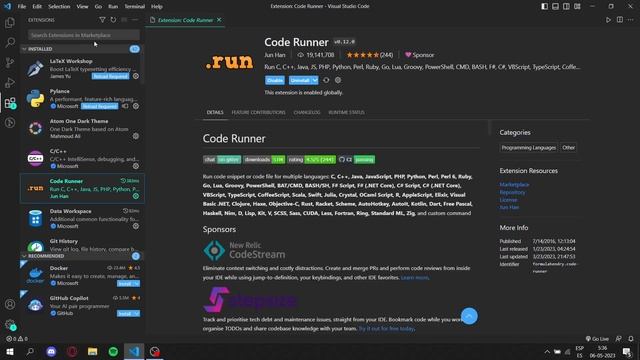Image resolution: width=640 pixels, height=360 pixels.
Task: Split the editor right
Action: [x=620, y=20]
